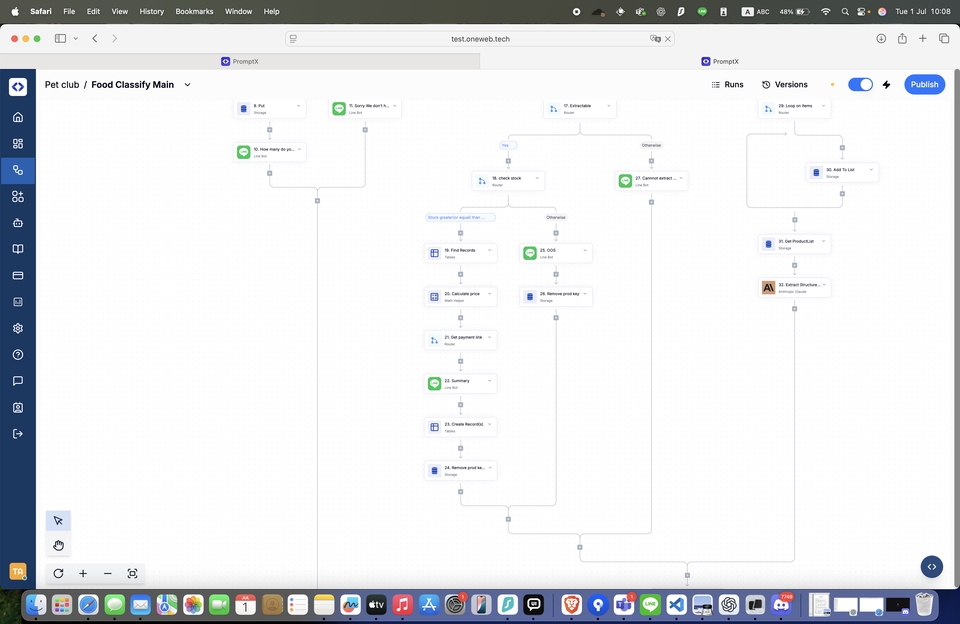
Task: Select the hand pan tool
Action: pos(58,545)
